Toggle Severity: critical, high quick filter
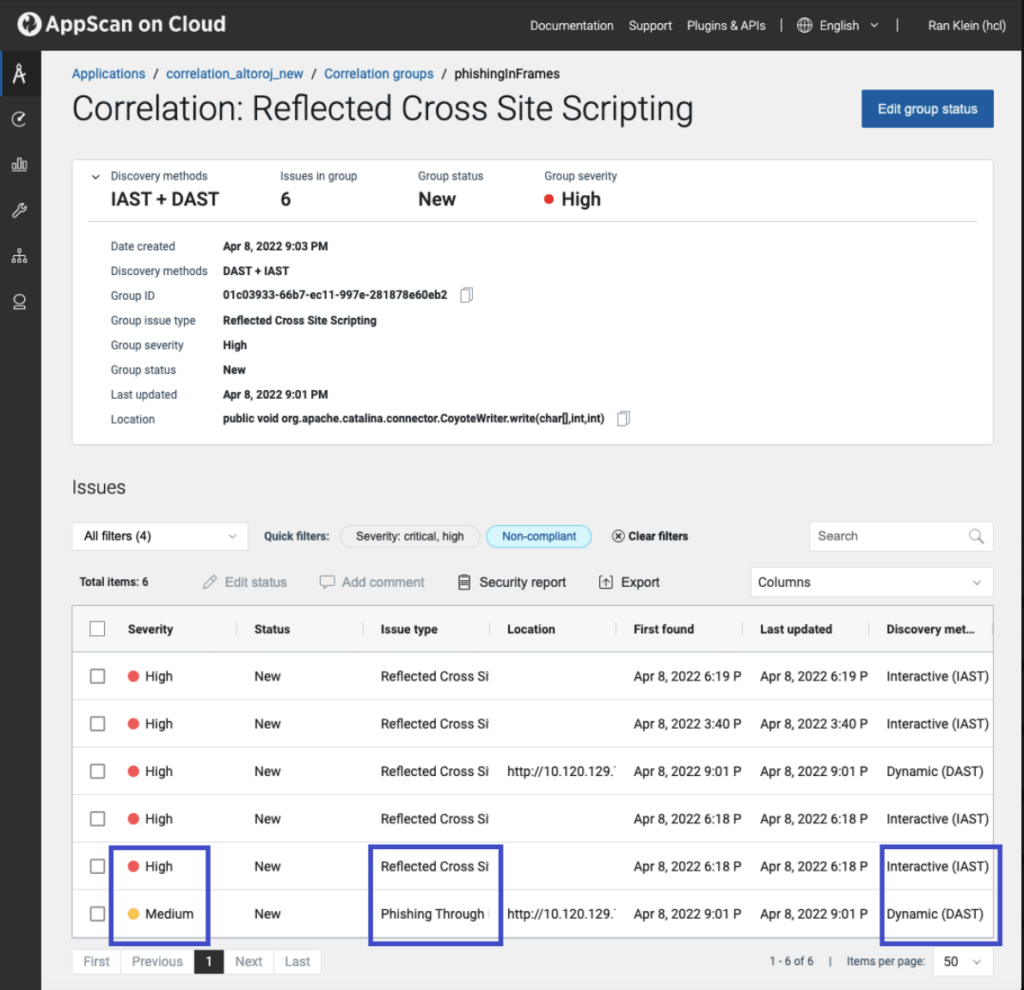The height and width of the screenshot is (990, 1024). tap(410, 536)
